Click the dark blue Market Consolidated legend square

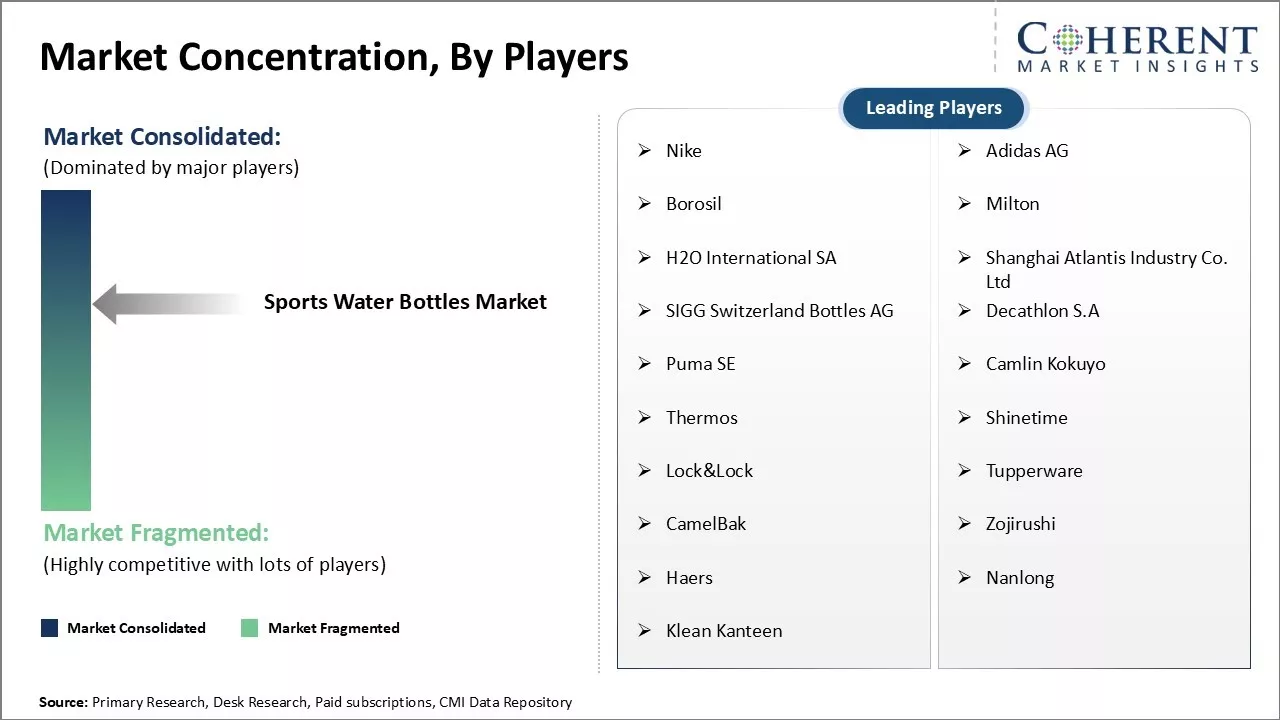[x=50, y=628]
